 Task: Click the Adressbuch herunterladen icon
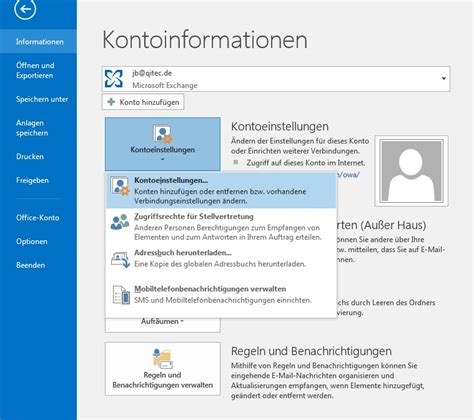click(120, 260)
